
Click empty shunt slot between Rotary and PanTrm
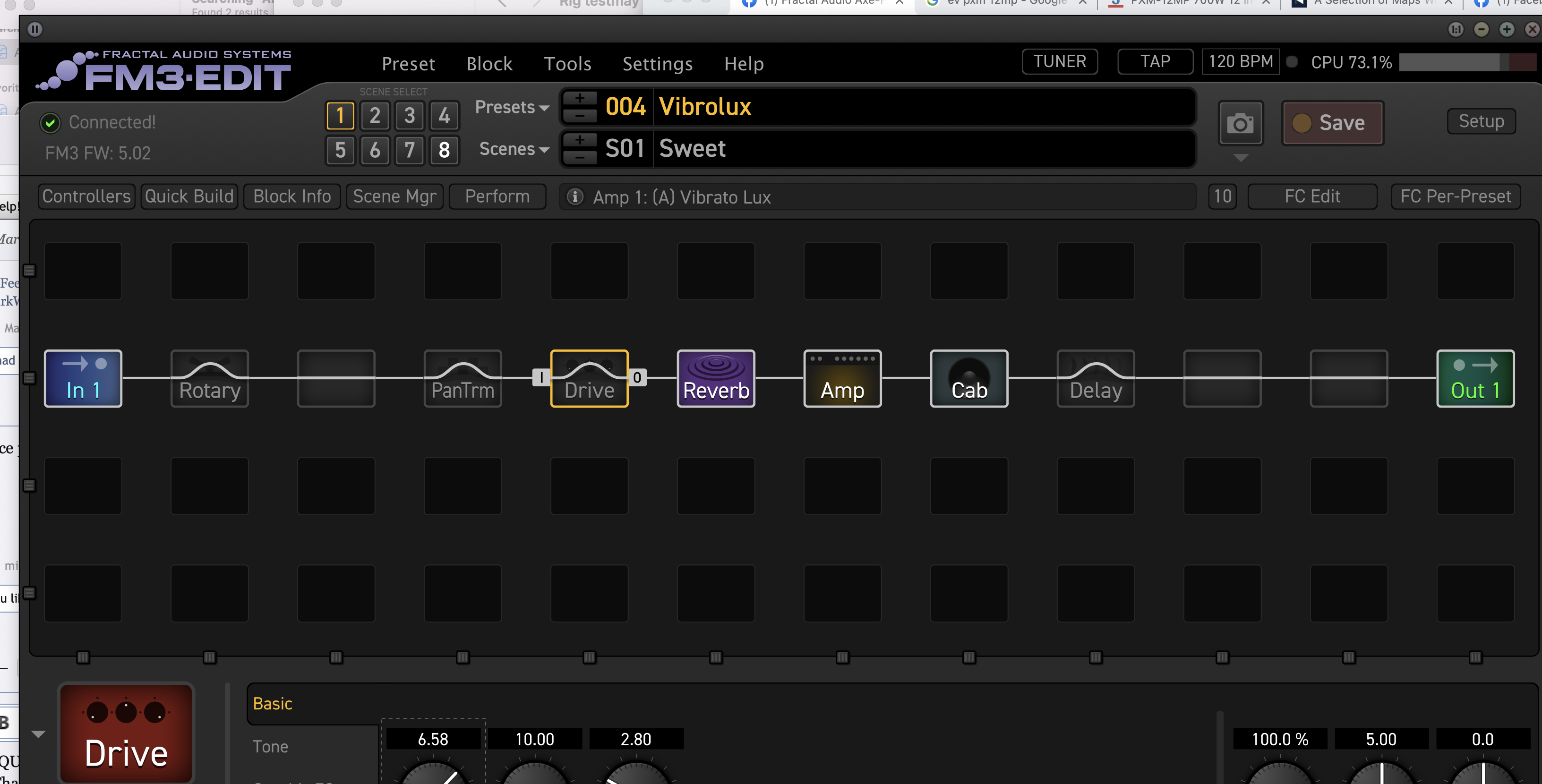pyautogui.click(x=336, y=378)
